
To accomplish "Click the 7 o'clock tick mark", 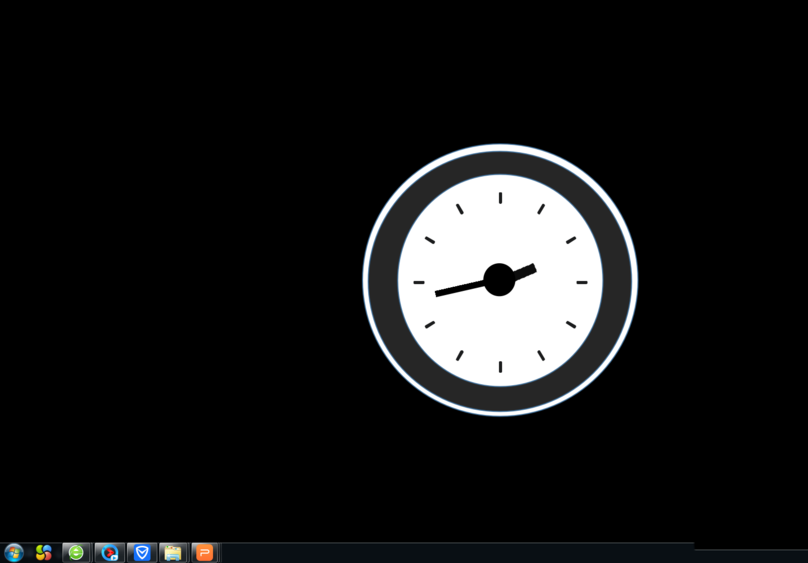I will [x=459, y=355].
